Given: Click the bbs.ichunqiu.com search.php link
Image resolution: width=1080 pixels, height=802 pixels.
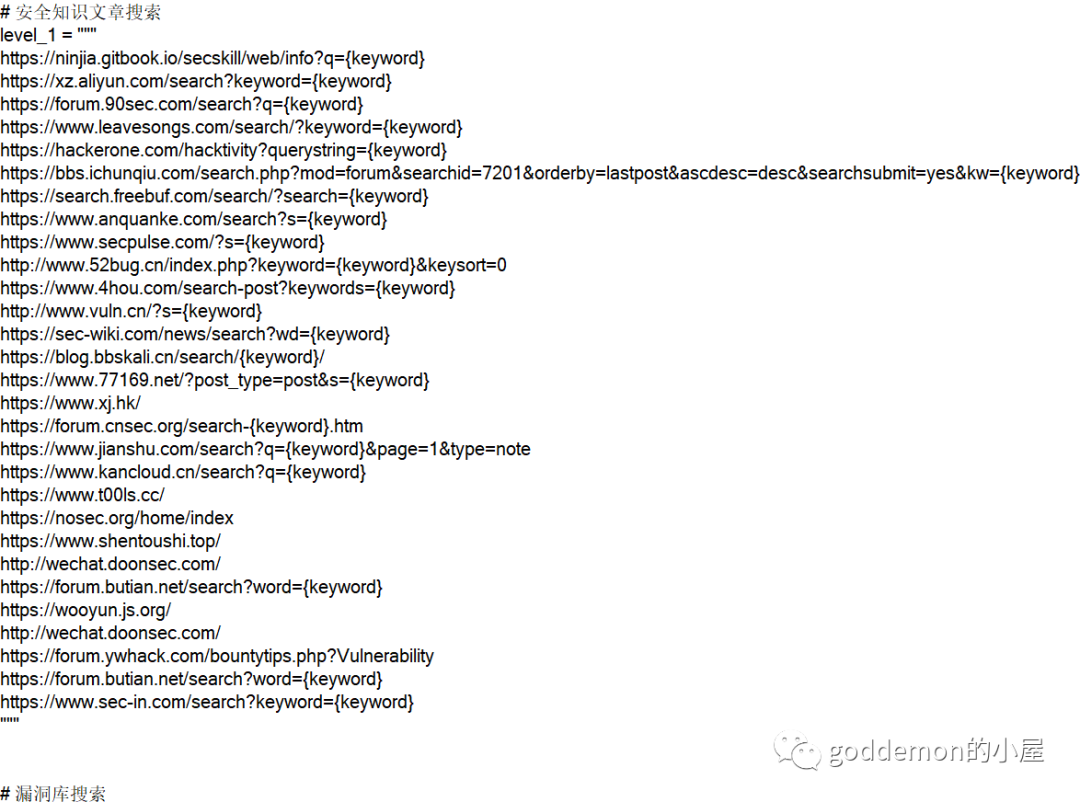Looking at the screenshot, I should [539, 174].
